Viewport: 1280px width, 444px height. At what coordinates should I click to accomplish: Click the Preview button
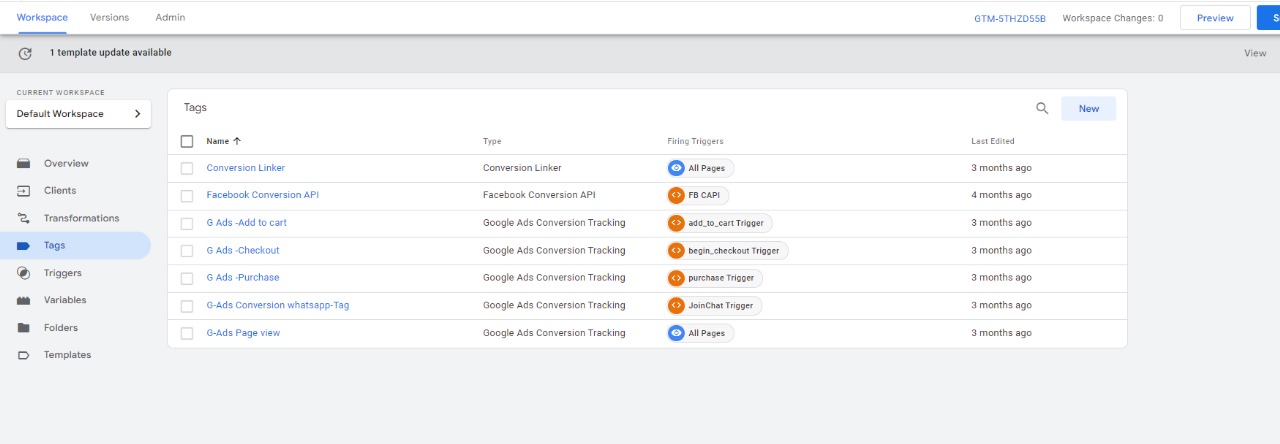click(1214, 18)
